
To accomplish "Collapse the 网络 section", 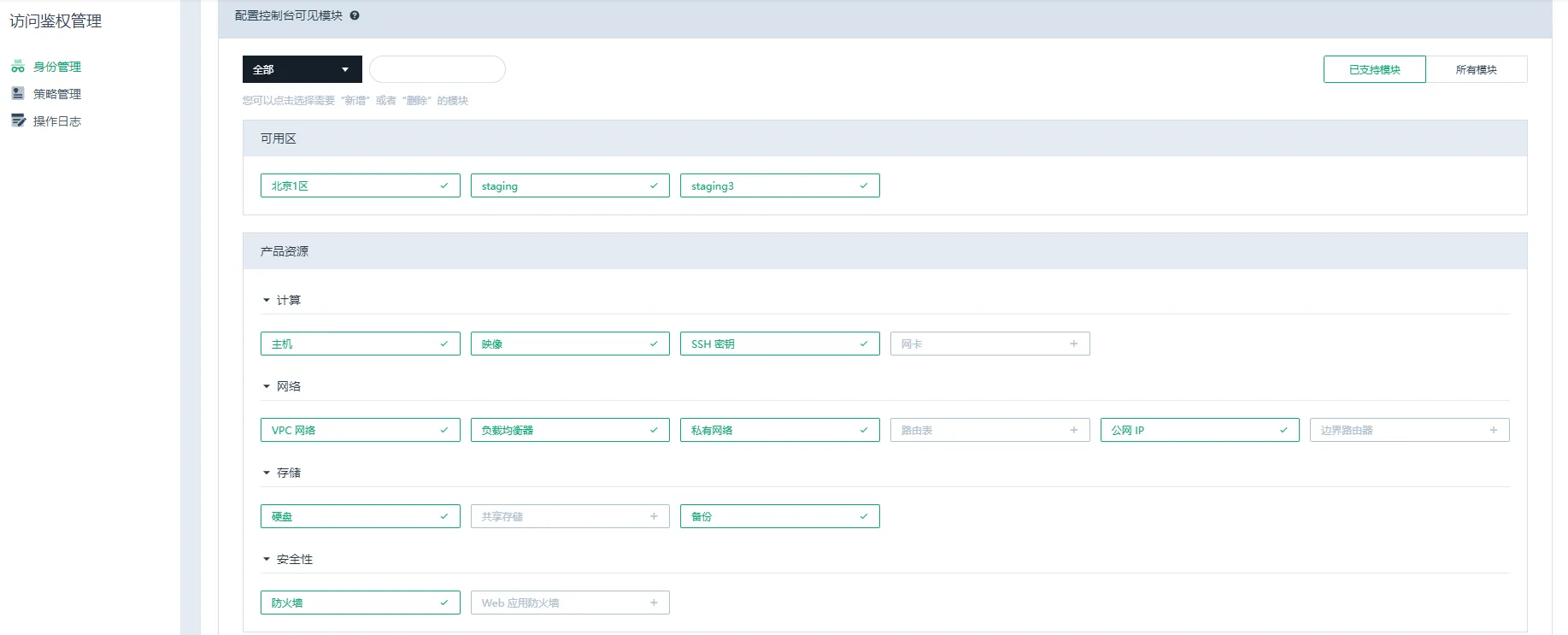I will tap(281, 386).
